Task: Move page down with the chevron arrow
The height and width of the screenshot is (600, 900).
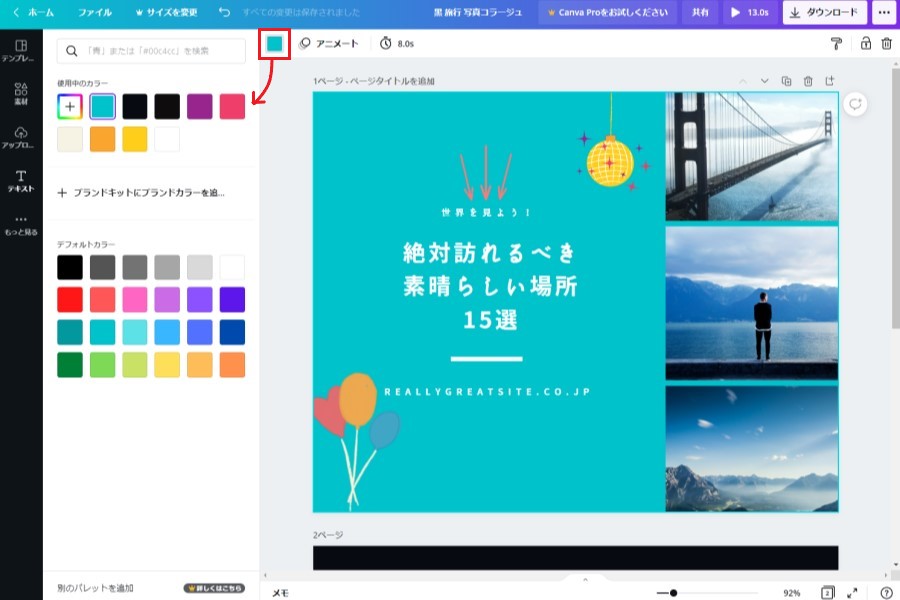Action: tap(765, 81)
